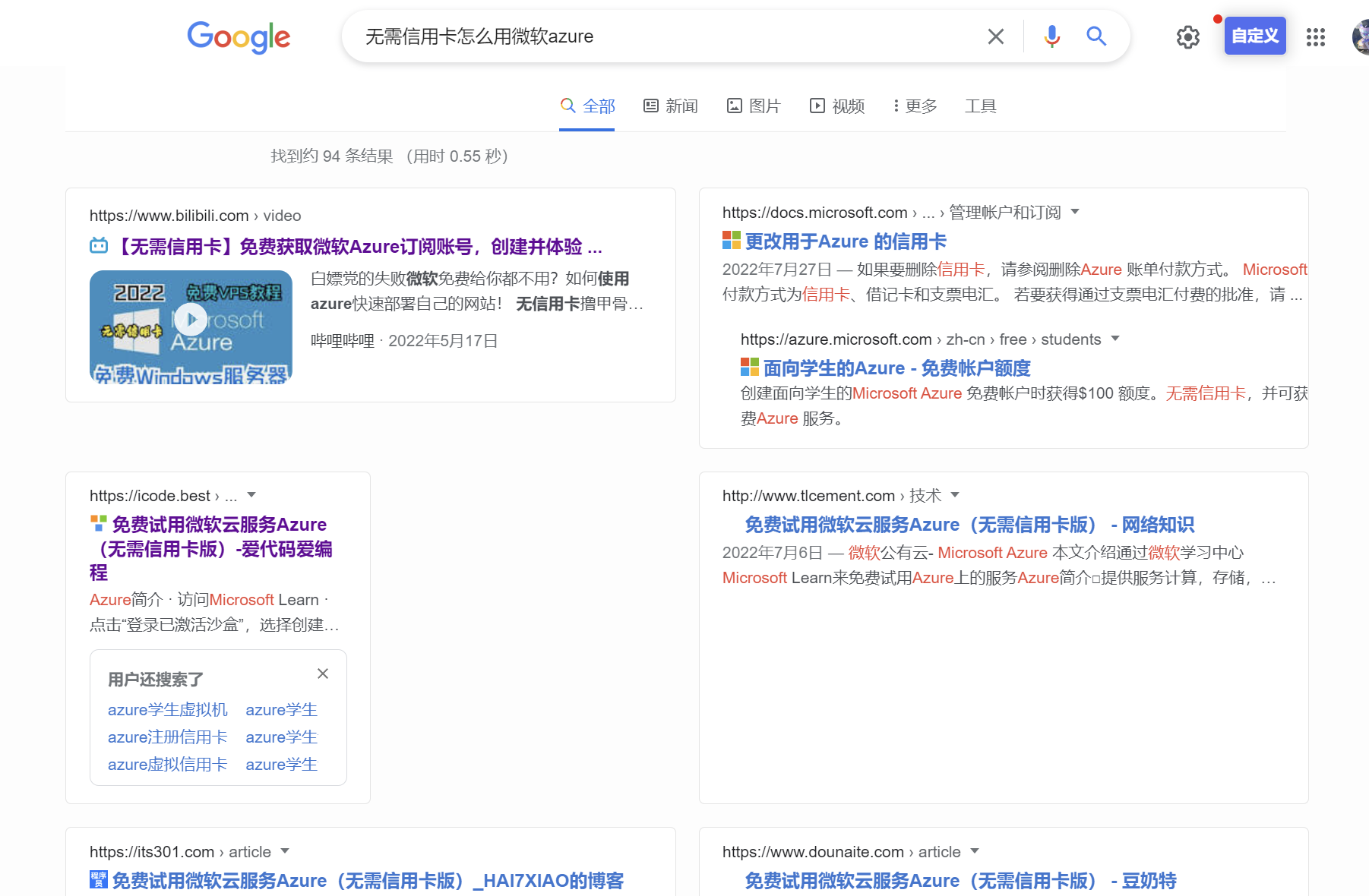This screenshot has height=896, width=1369.
Task: Click the its301 程序员 favicon
Action: click(x=99, y=881)
